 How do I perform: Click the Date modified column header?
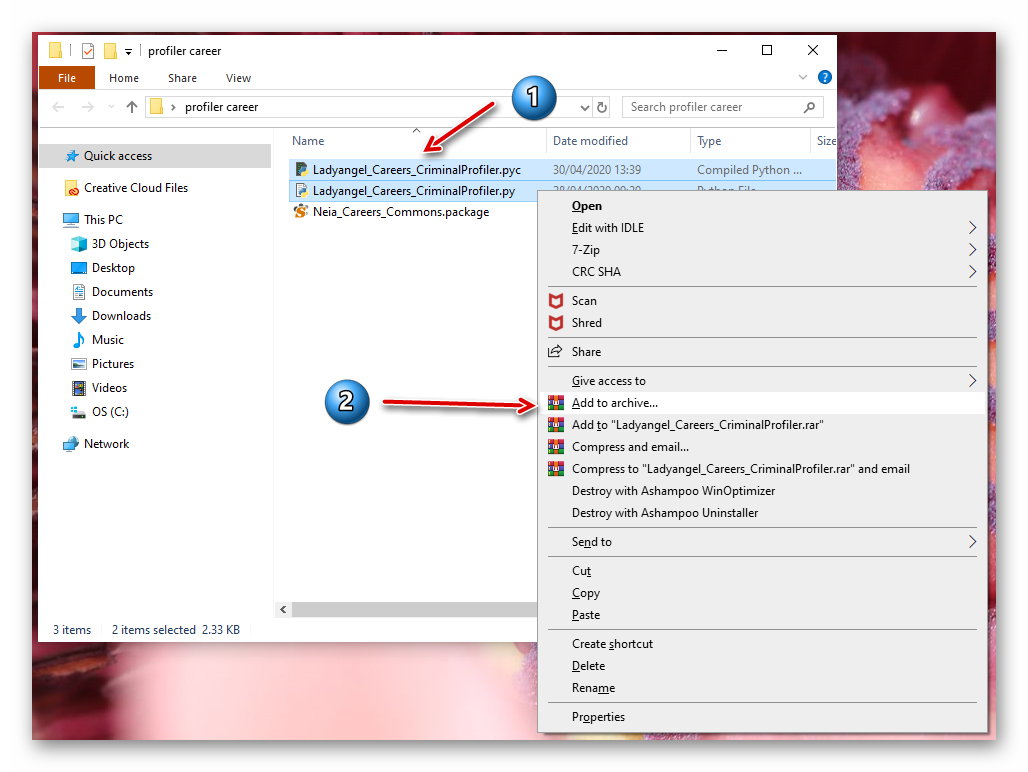click(590, 141)
